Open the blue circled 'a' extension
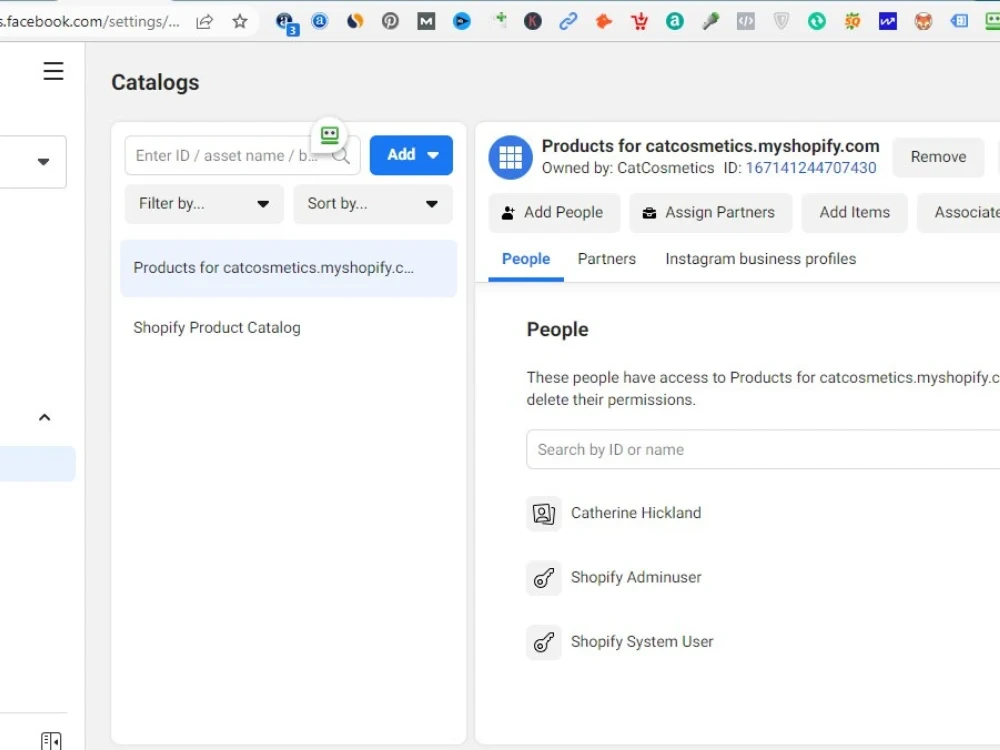 click(x=320, y=22)
